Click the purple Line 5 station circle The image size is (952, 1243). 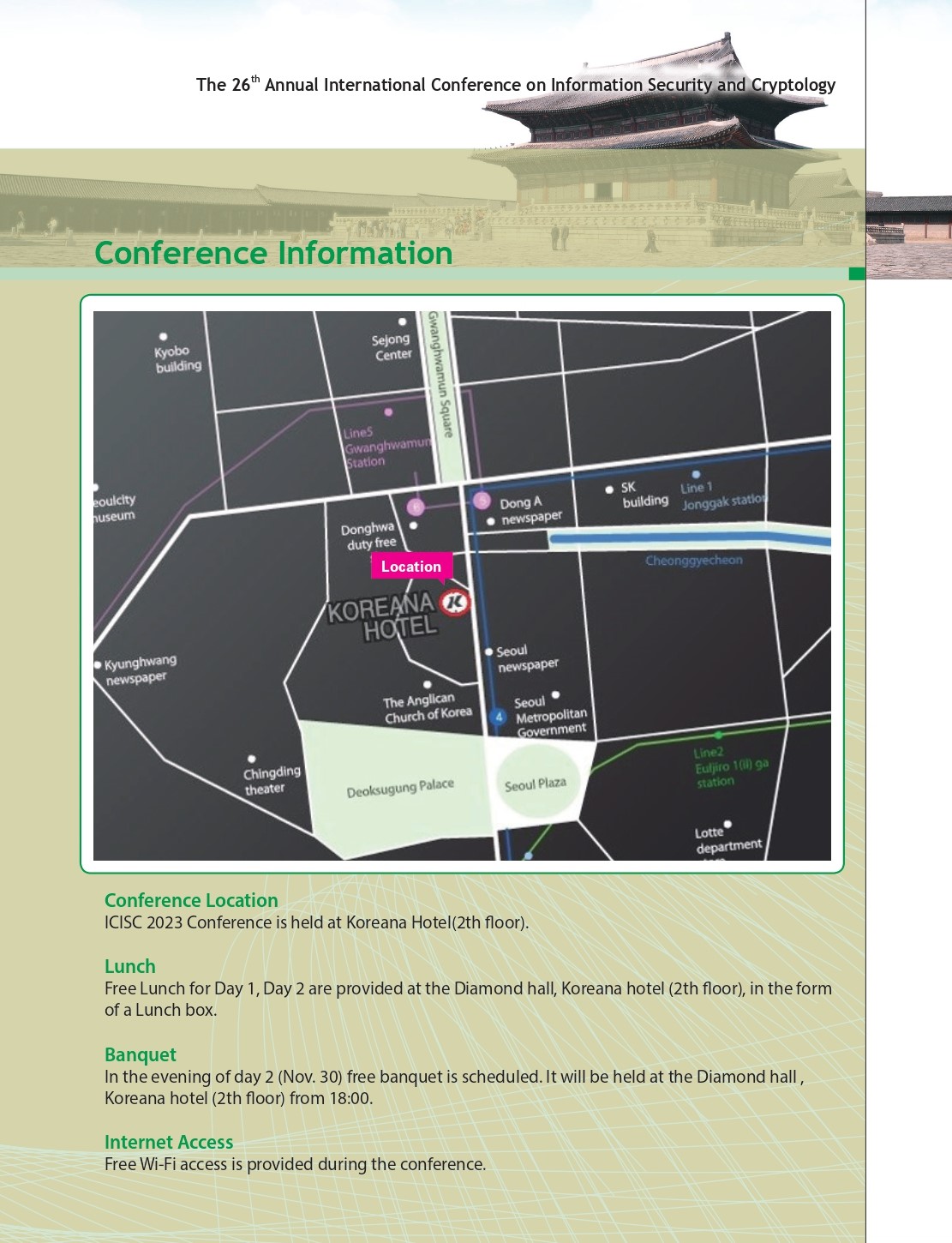pos(482,501)
